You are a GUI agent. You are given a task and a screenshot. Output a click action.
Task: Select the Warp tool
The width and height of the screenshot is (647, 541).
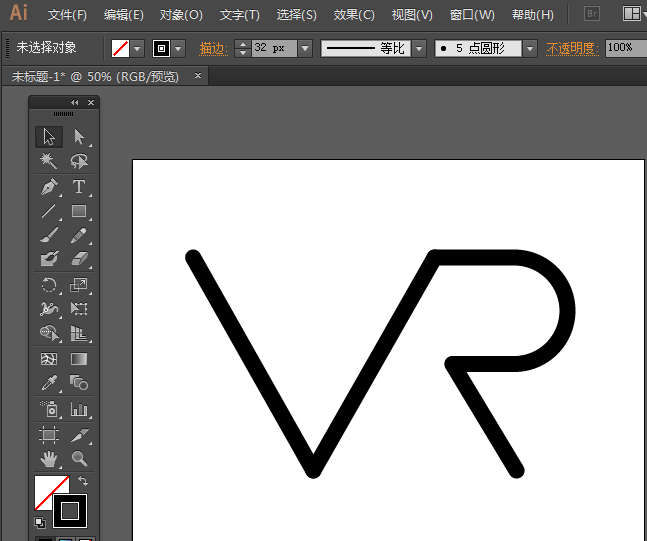point(49,309)
